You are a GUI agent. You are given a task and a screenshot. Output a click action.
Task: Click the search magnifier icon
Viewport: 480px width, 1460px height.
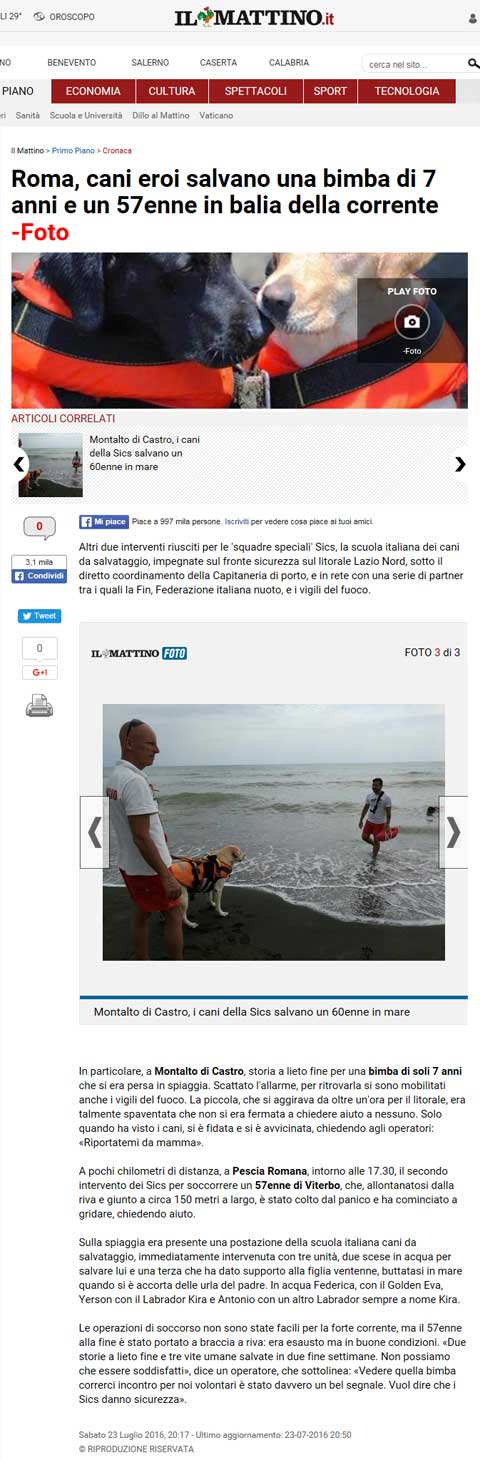473,64
